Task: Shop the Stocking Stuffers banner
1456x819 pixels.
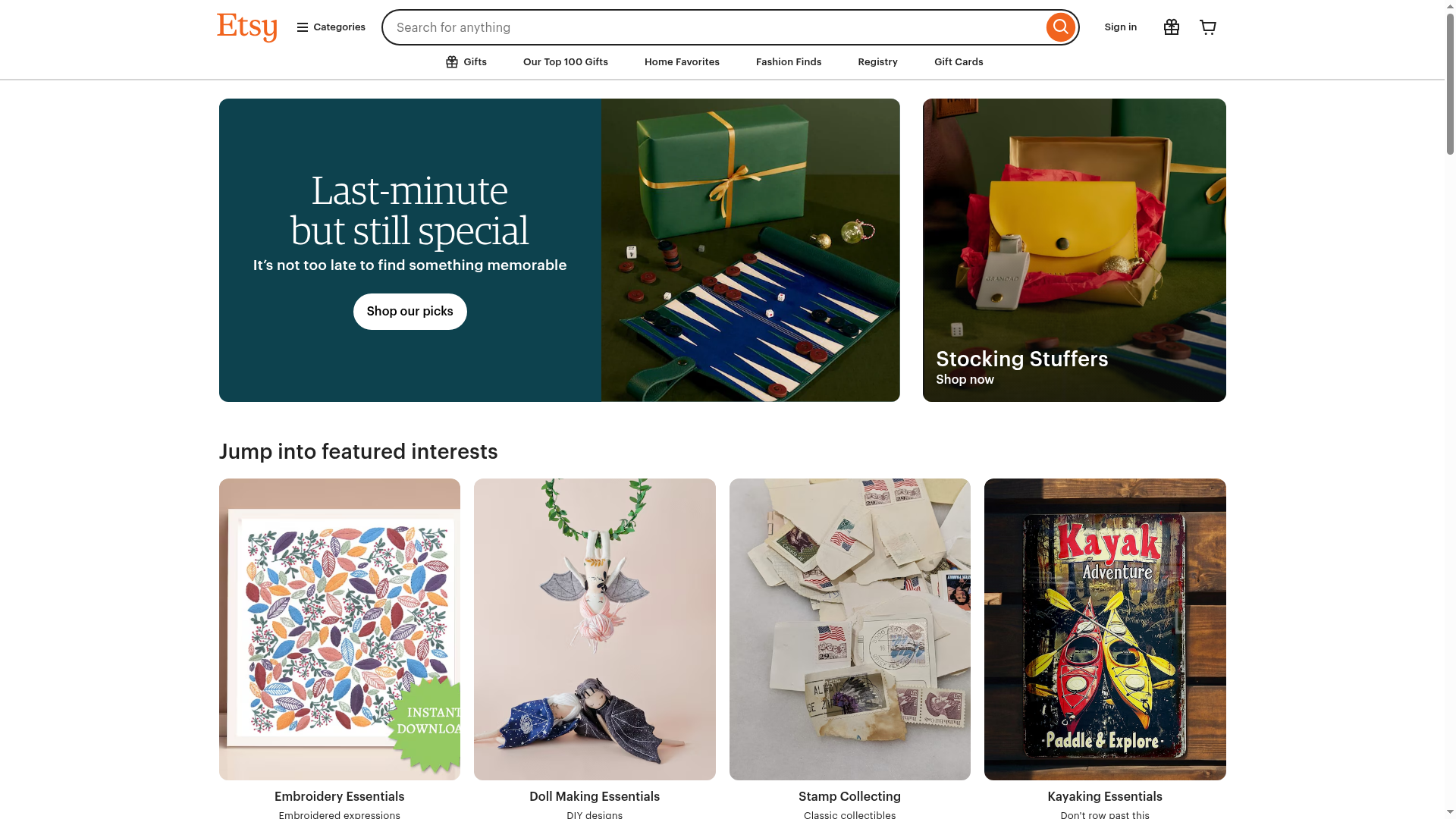Action: (1074, 249)
